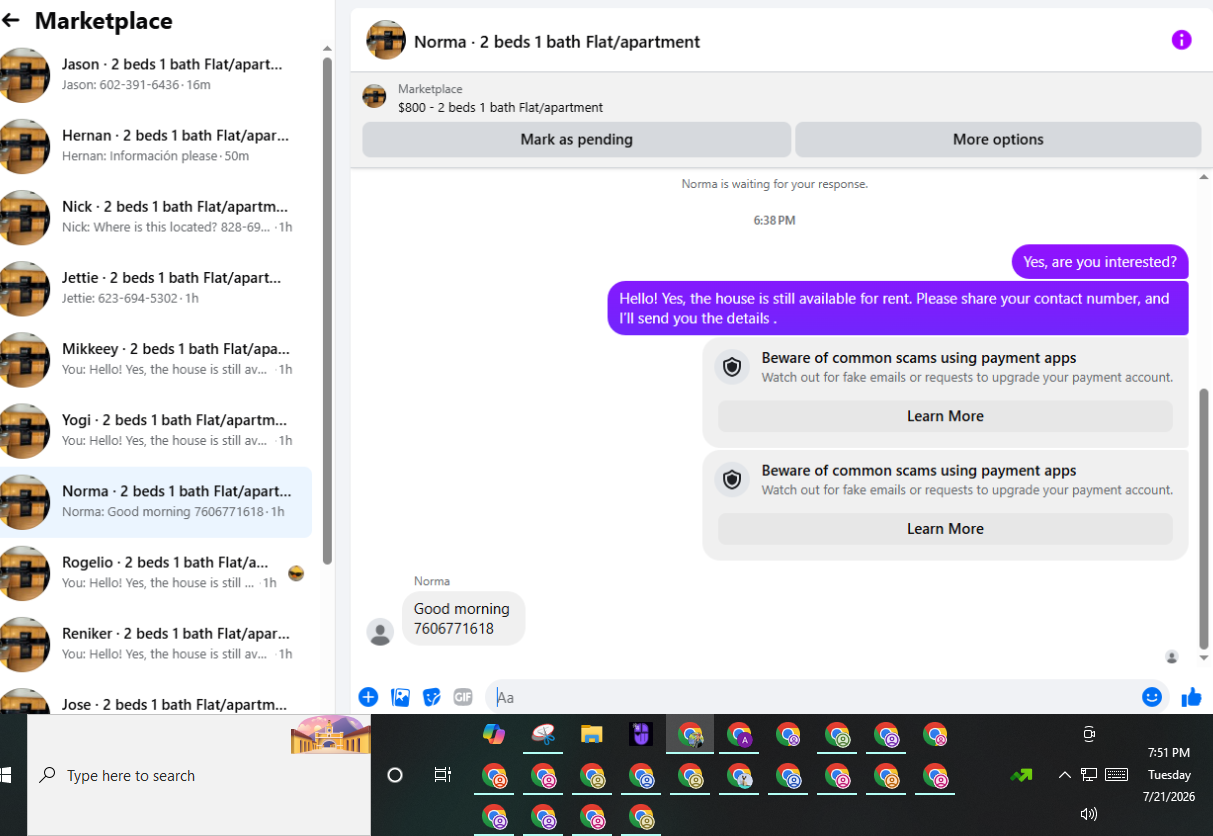Open the listing thumbnail in the Marketplace banner

click(x=374, y=97)
